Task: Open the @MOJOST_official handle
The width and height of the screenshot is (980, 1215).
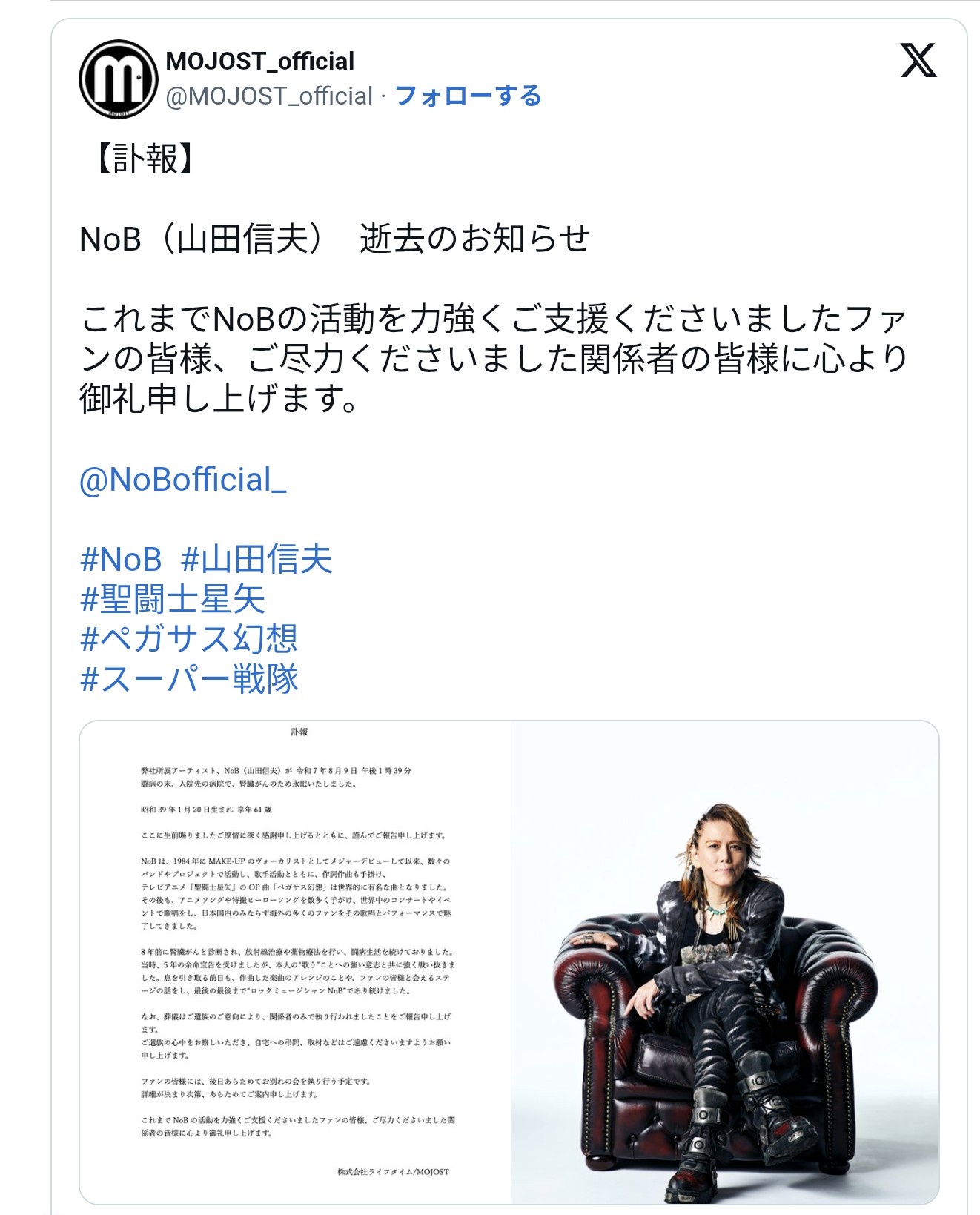Action: 269,96
